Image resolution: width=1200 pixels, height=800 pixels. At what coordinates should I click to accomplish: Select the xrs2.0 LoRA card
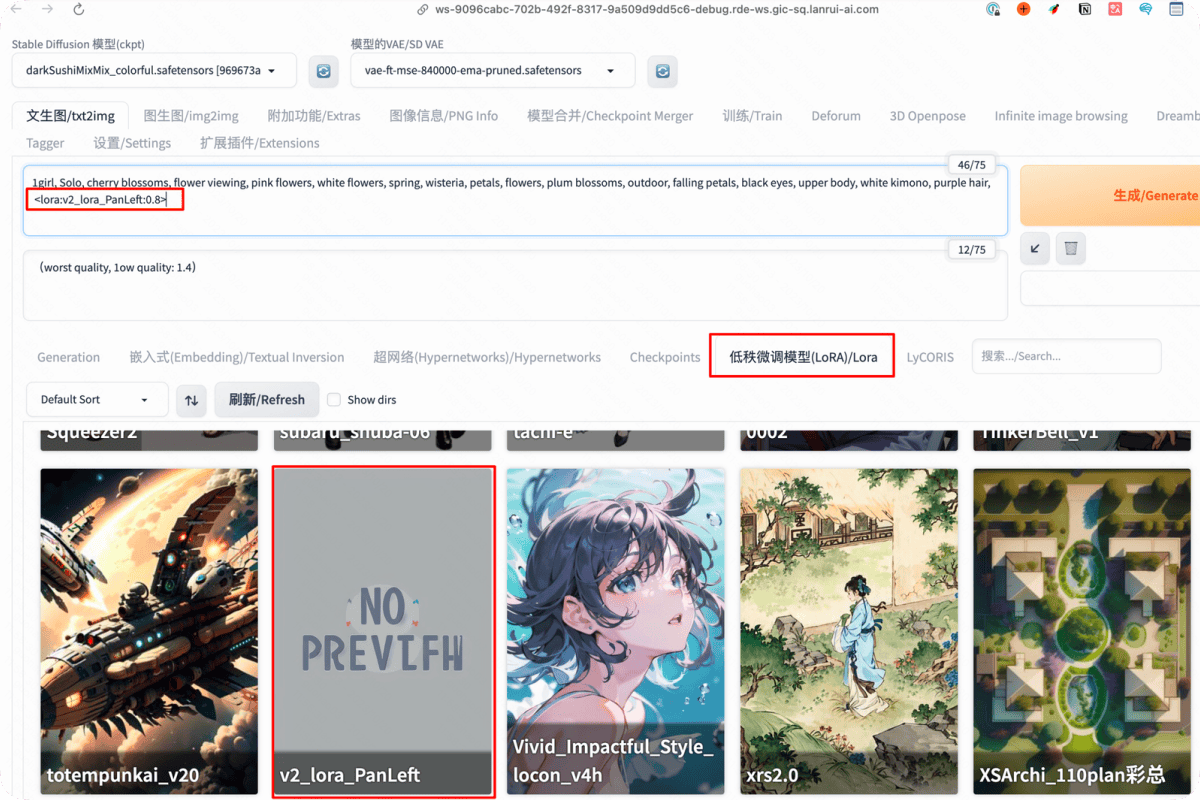coord(849,631)
